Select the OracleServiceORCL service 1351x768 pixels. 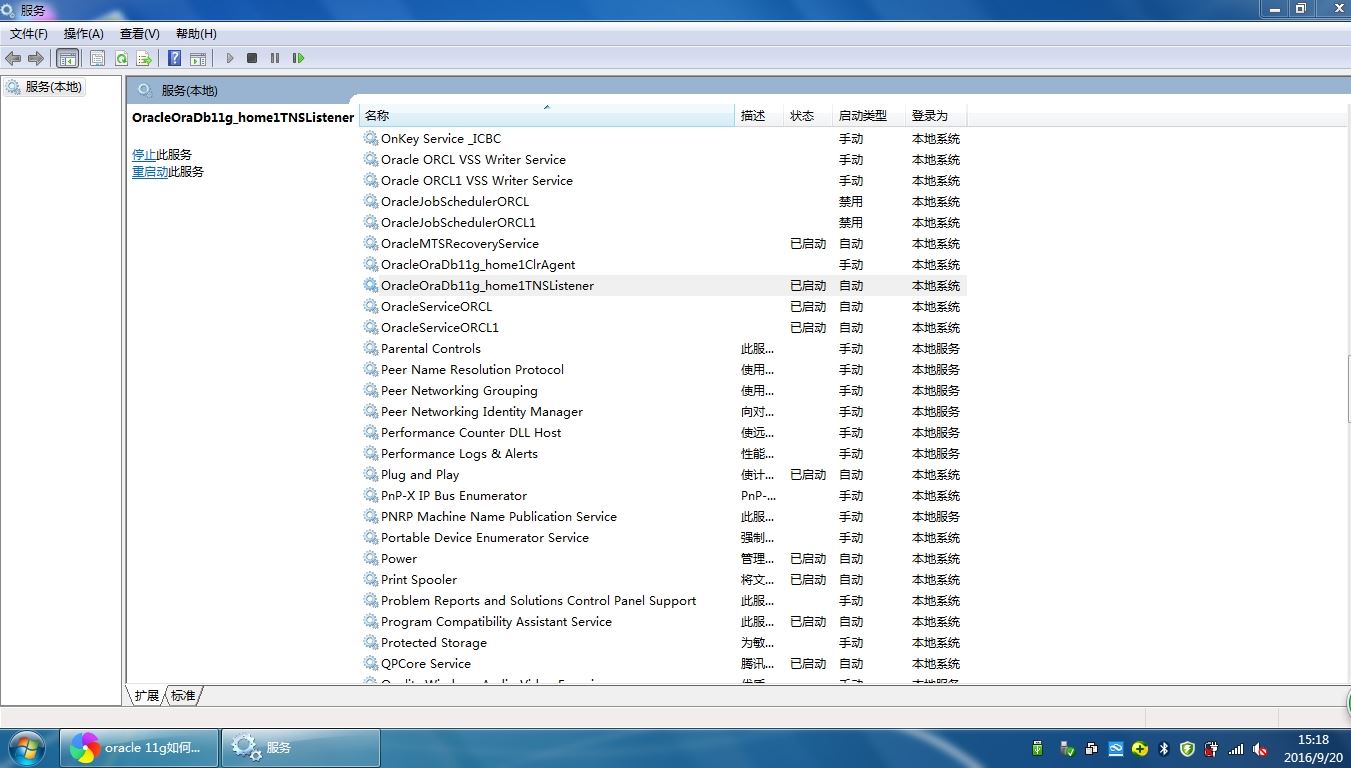point(664,307)
